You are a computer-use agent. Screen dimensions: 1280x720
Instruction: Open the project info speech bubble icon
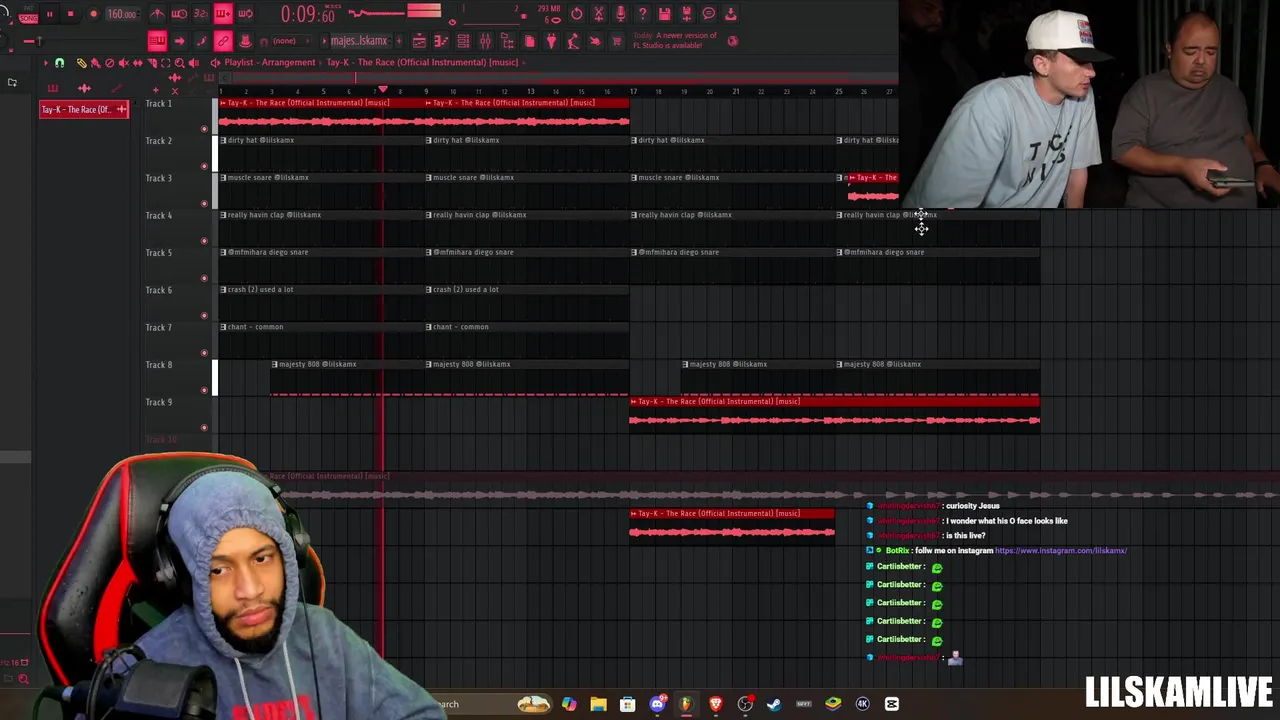tap(709, 13)
